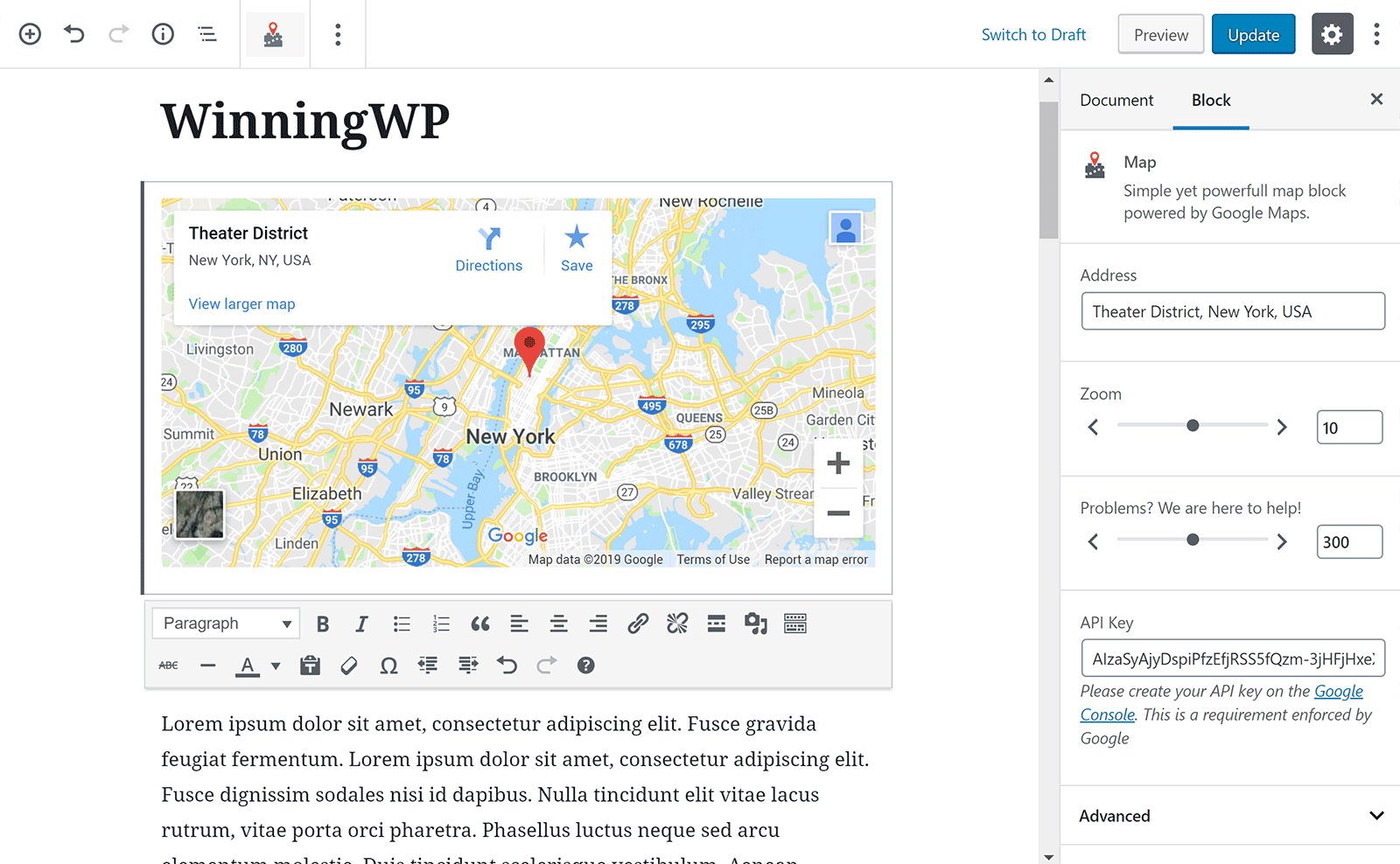The width and height of the screenshot is (1400, 864).
Task: Toggle toolbar with keyboard icon
Action: (795, 624)
